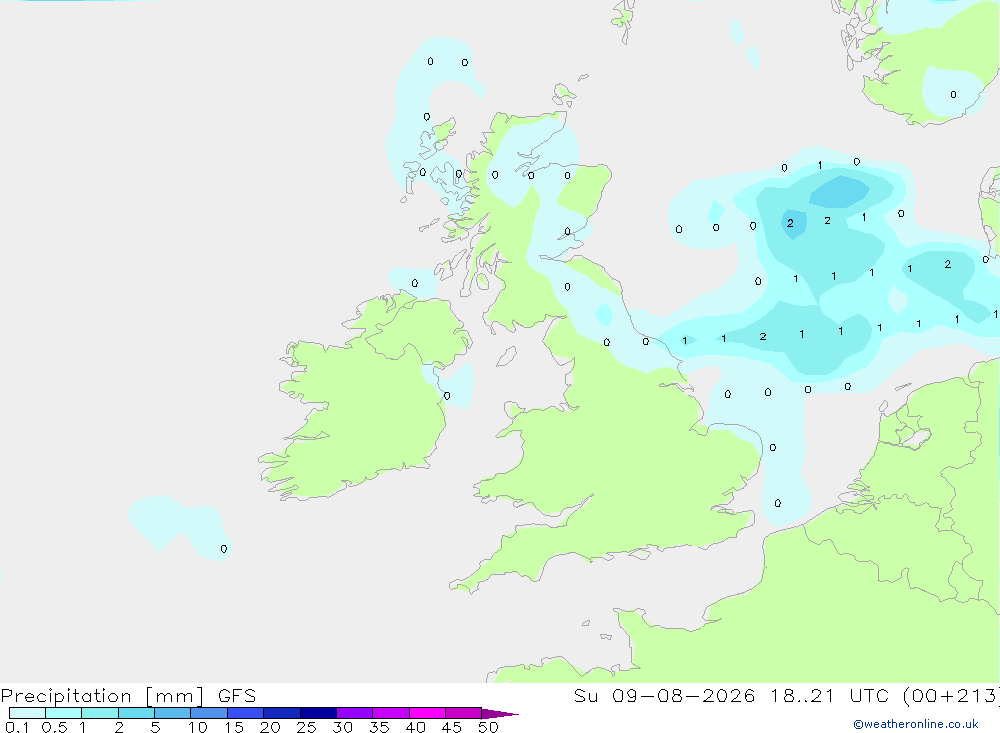Pick the 25–30 mm navy legend swatch
1000x733 pixels.
[x=318, y=713]
